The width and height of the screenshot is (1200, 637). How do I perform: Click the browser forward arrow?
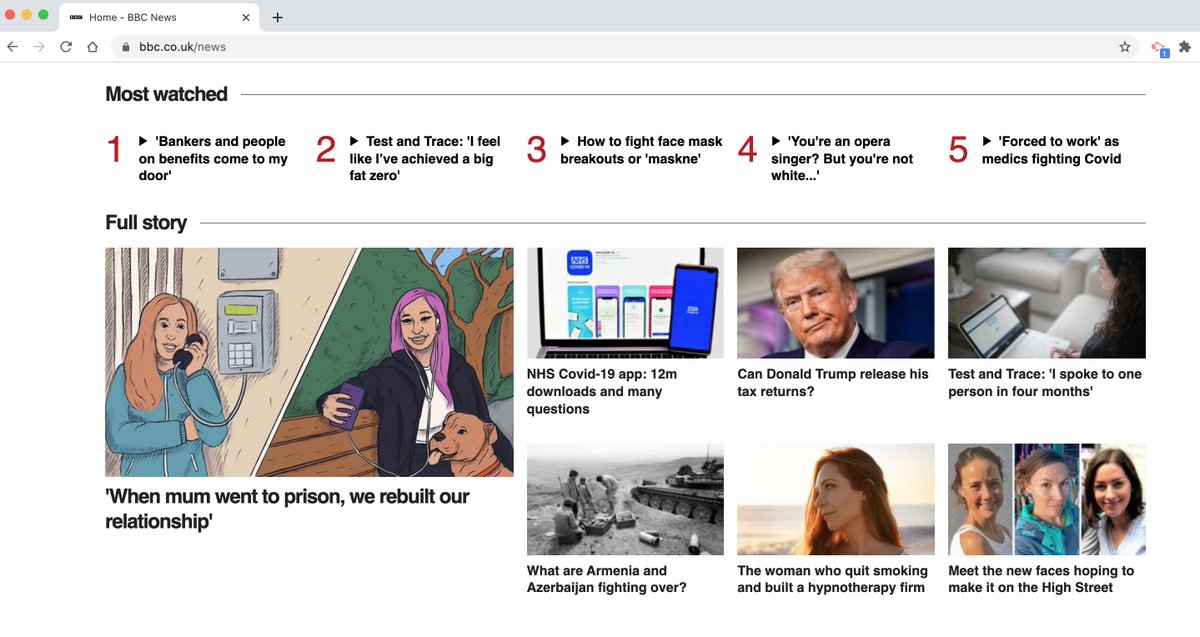(39, 46)
